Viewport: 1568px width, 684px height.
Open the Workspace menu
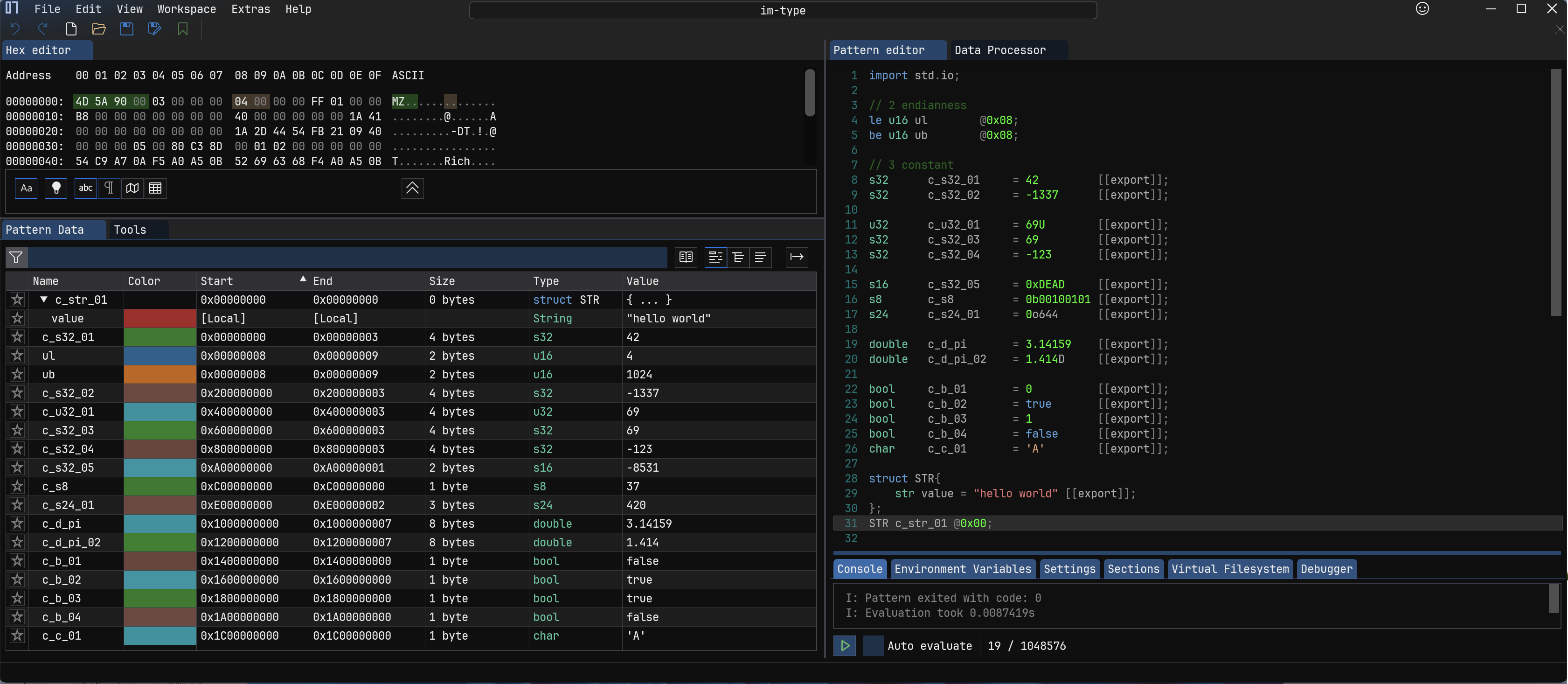[x=186, y=9]
